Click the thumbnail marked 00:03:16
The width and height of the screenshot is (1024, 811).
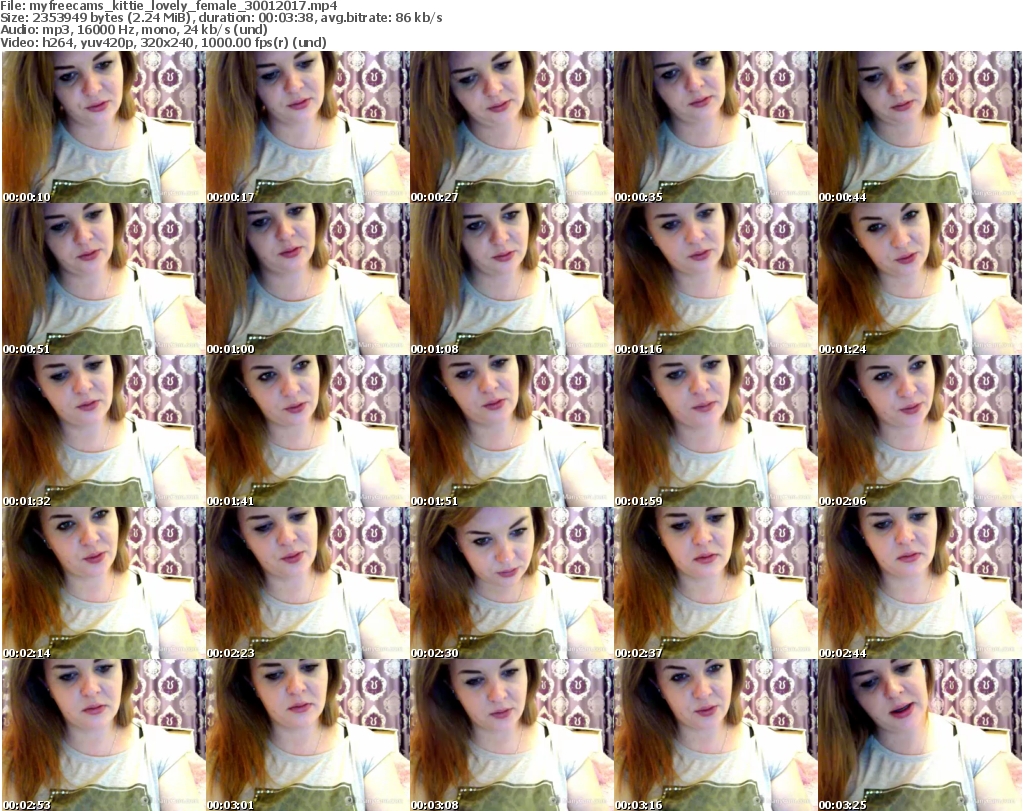(715, 735)
